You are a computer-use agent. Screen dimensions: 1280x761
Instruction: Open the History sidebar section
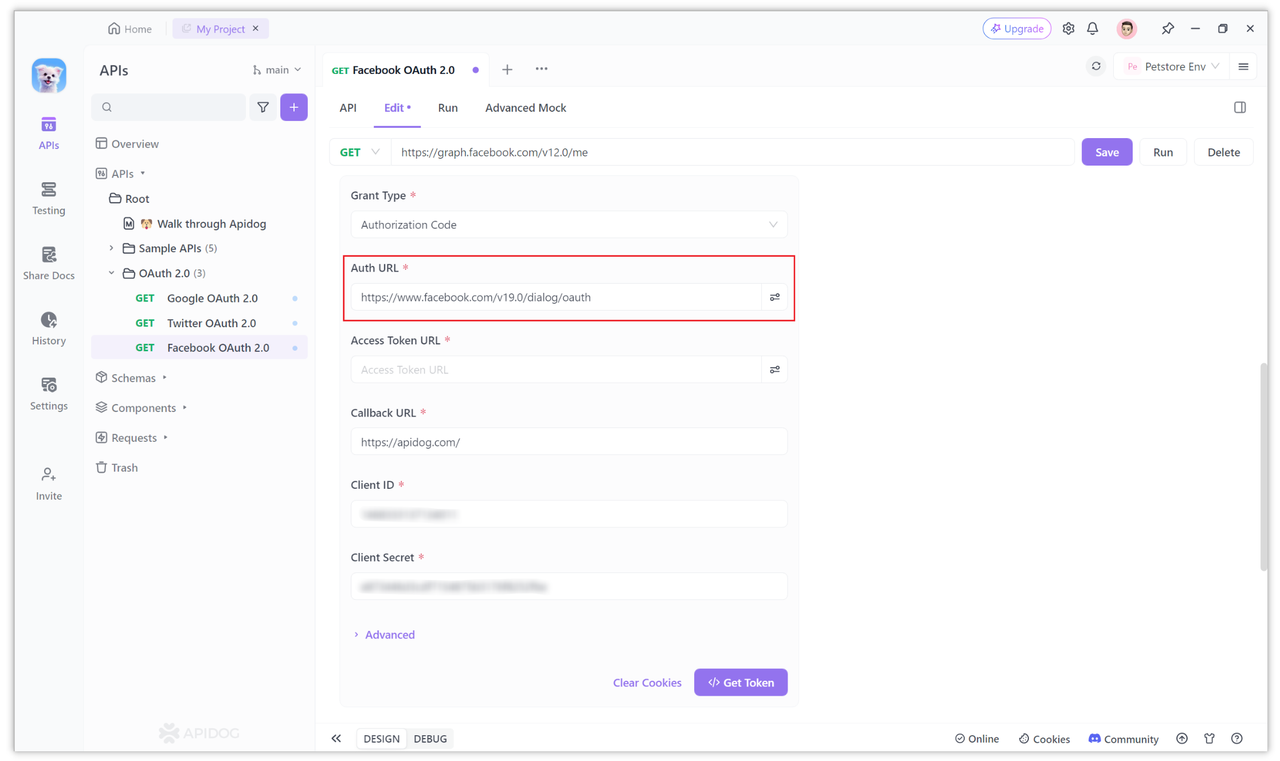click(x=48, y=328)
